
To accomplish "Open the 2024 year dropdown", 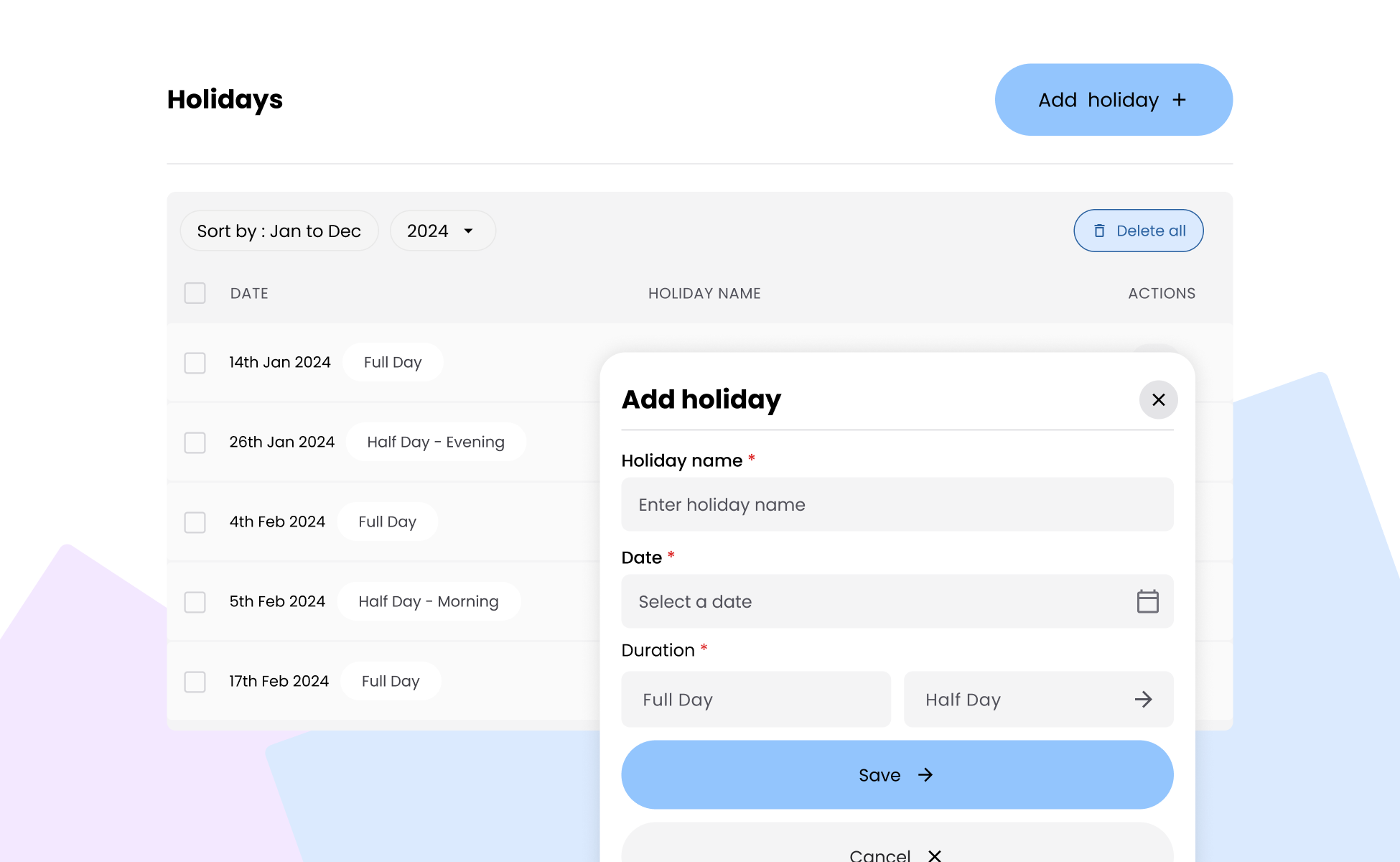I will (442, 231).
